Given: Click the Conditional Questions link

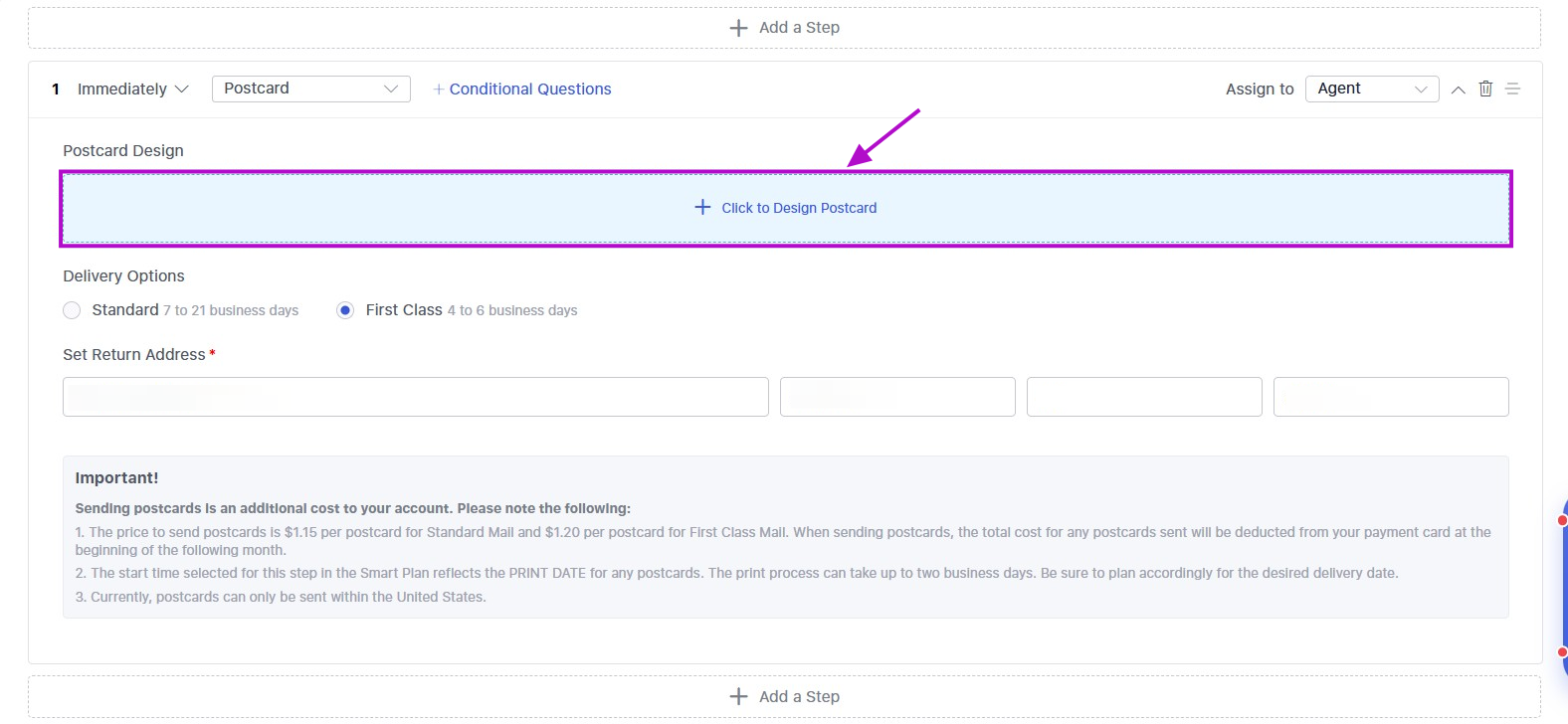Looking at the screenshot, I should [530, 90].
